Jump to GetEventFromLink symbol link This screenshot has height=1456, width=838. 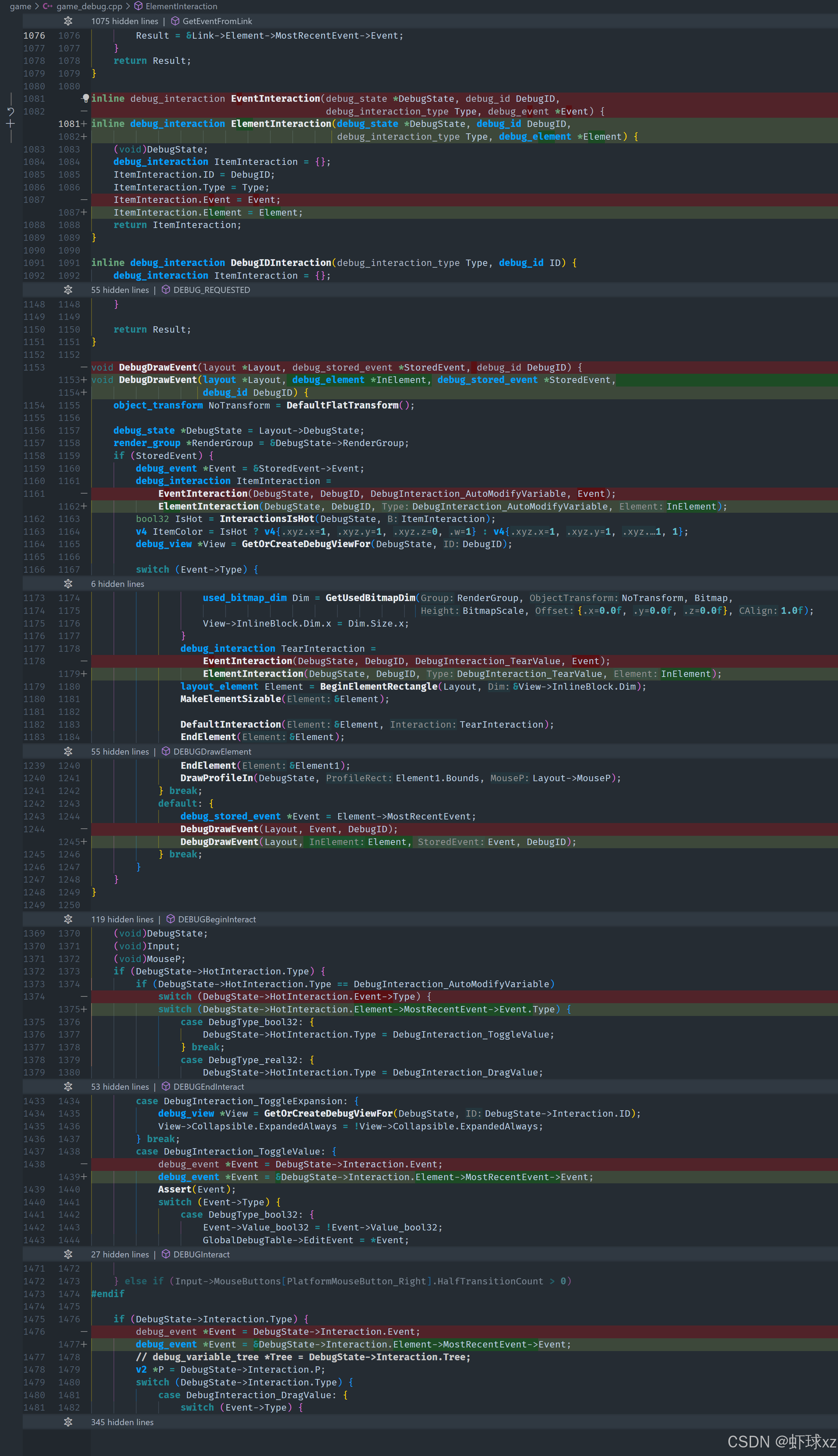point(217,21)
